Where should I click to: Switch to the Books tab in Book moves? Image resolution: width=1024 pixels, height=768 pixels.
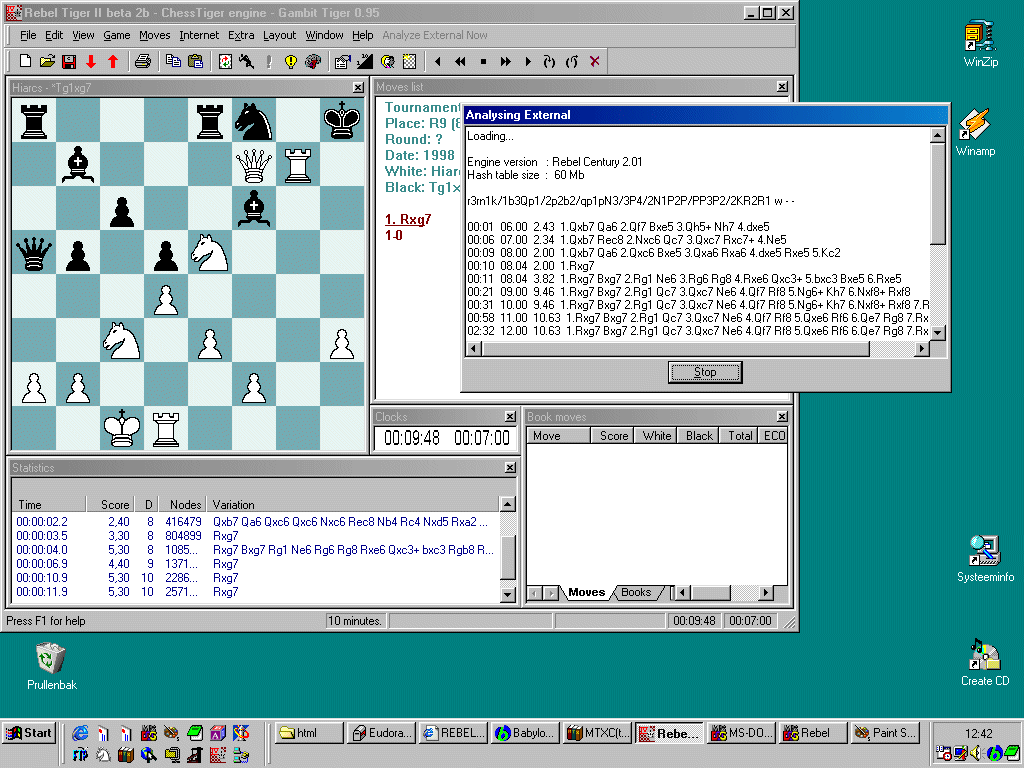(636, 592)
